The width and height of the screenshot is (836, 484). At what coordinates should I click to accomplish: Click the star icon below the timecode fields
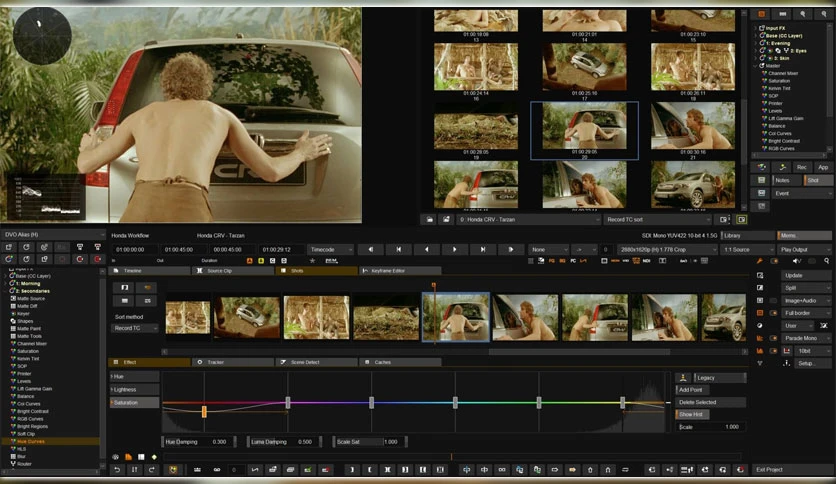tap(312, 261)
